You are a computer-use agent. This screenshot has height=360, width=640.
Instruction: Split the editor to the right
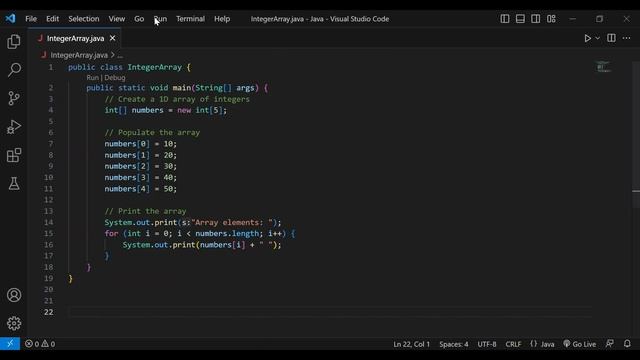(x=611, y=38)
